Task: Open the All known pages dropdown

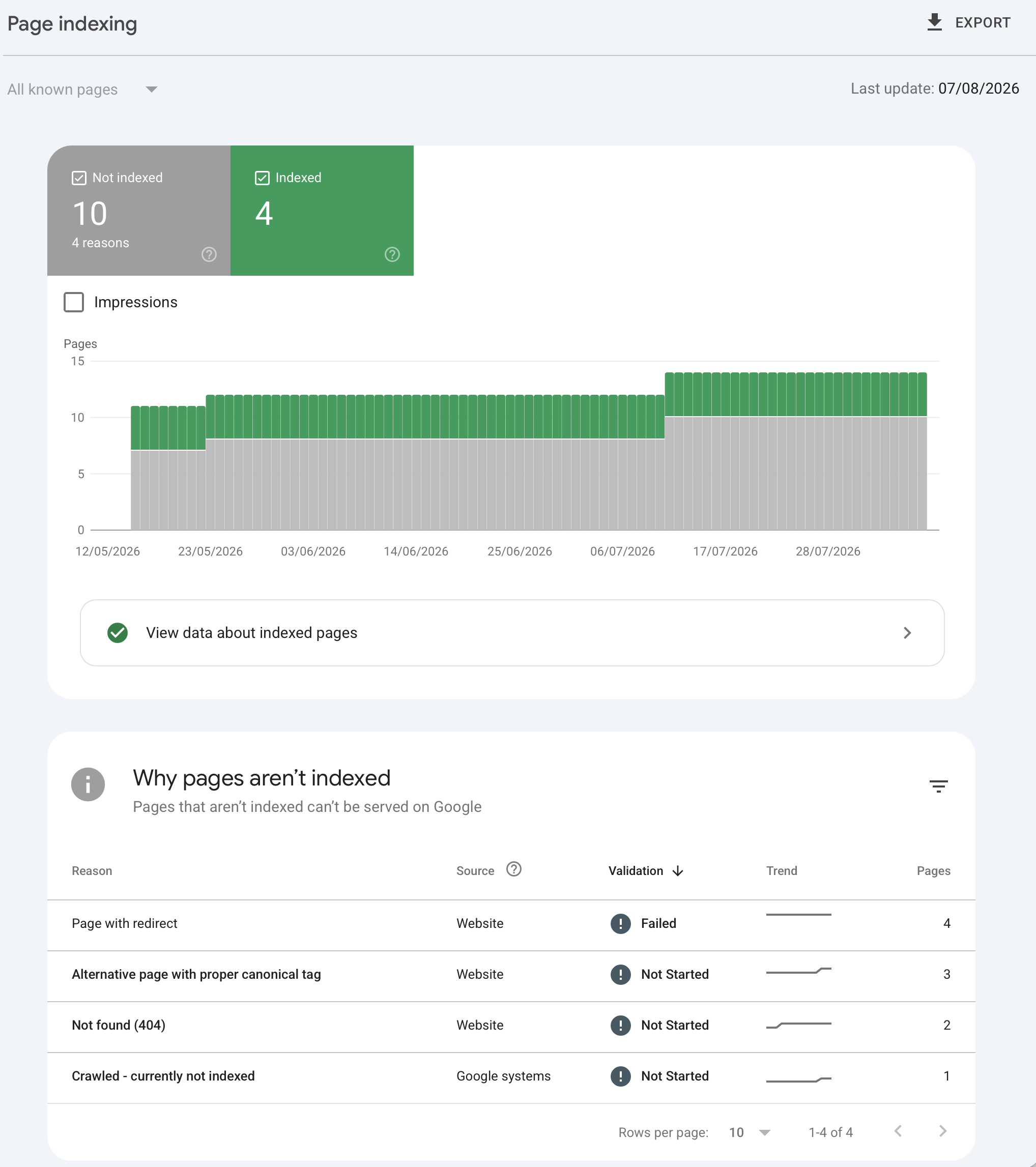Action: 82,90
